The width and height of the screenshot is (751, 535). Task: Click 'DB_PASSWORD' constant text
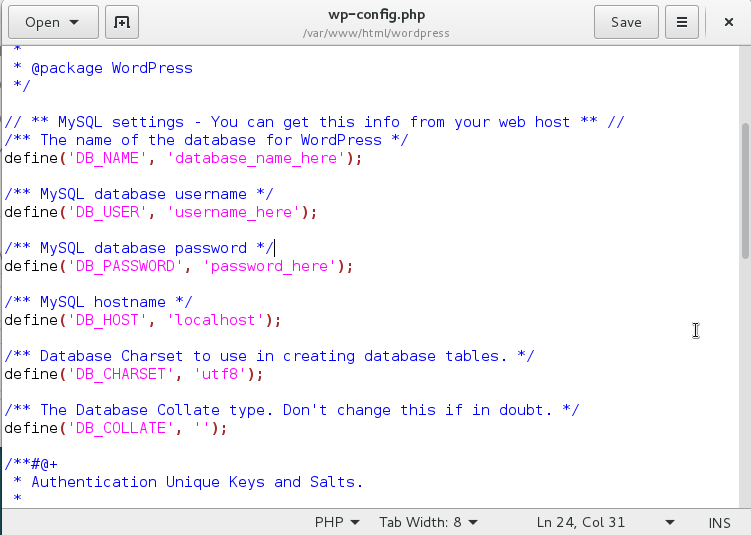pyautogui.click(x=125, y=266)
